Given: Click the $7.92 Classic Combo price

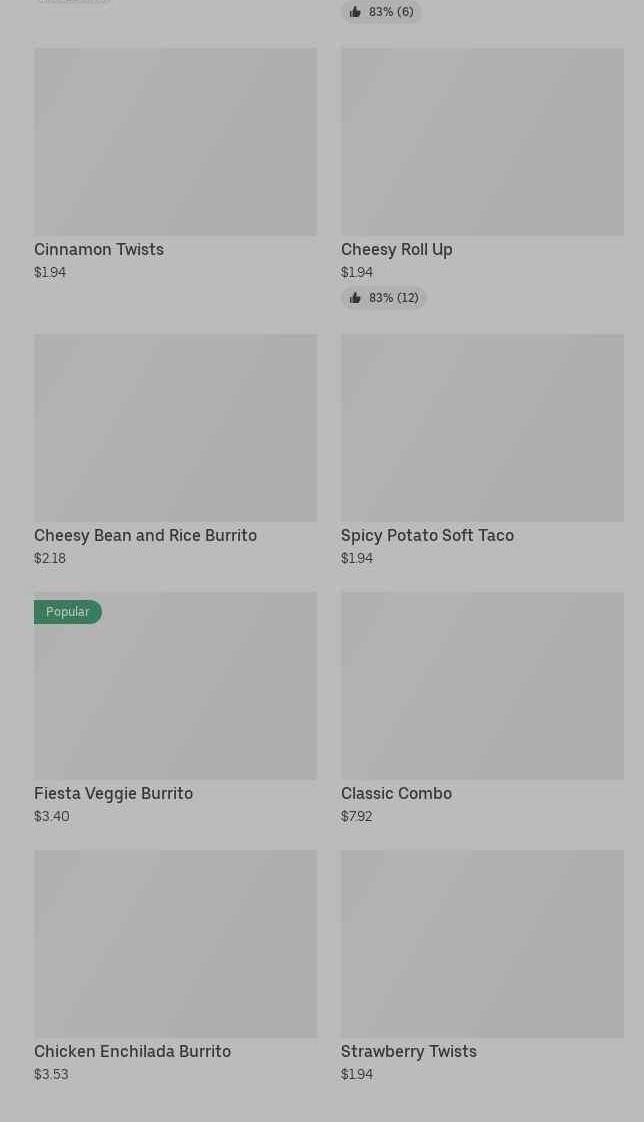Looking at the screenshot, I should coord(356,817).
